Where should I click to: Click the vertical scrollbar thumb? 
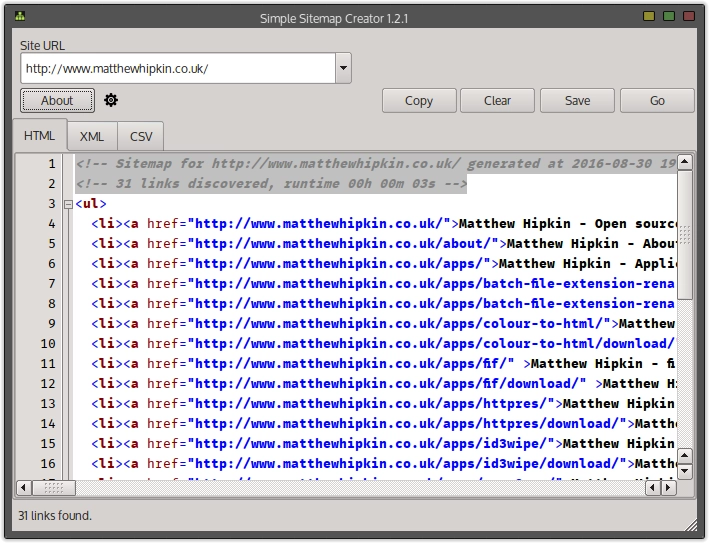coord(685,234)
